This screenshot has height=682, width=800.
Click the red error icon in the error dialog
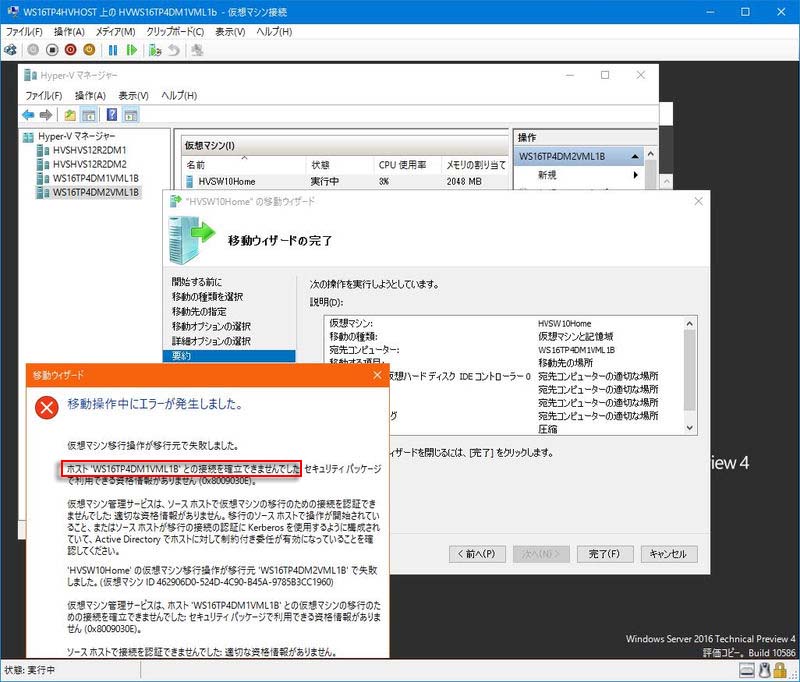click(46, 408)
